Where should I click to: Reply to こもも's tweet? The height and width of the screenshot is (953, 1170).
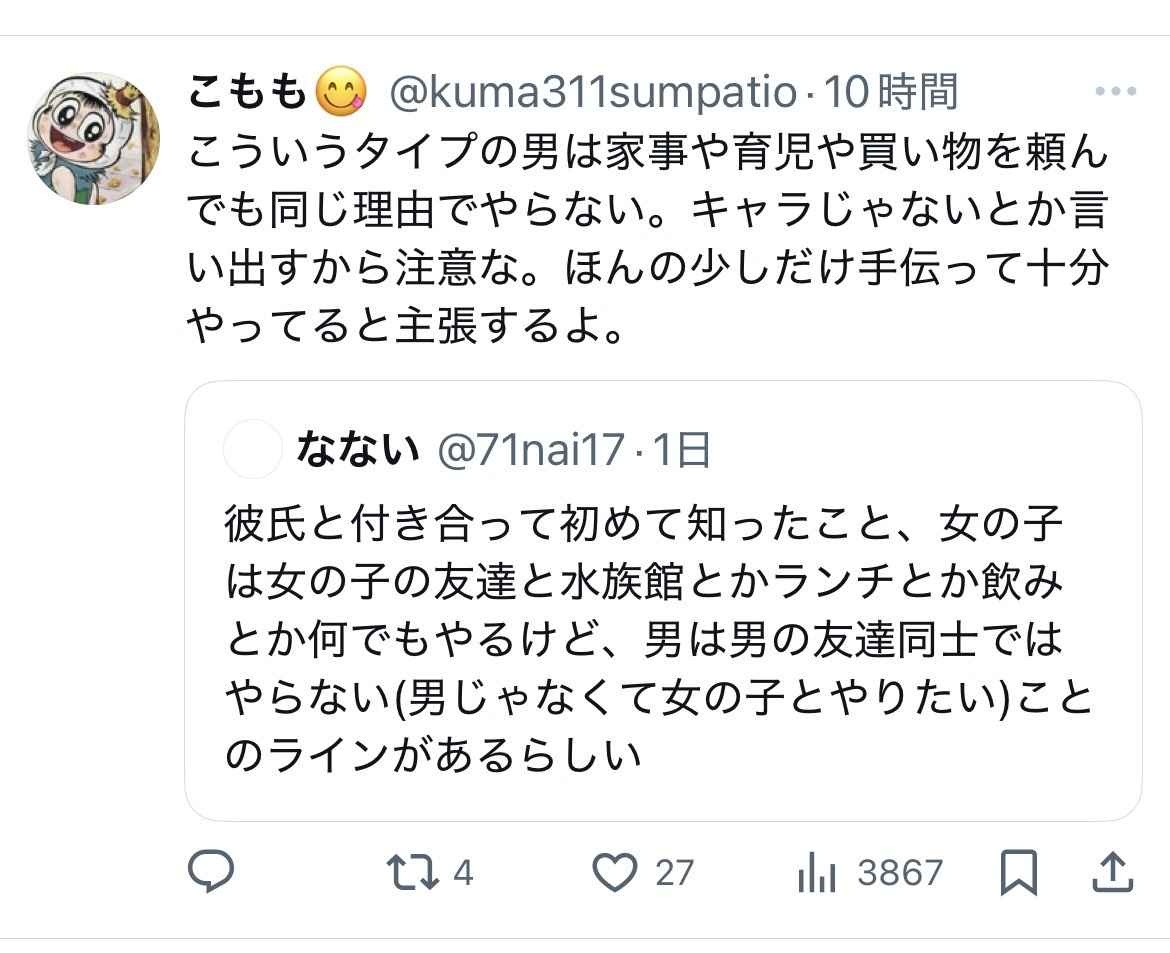click(211, 873)
